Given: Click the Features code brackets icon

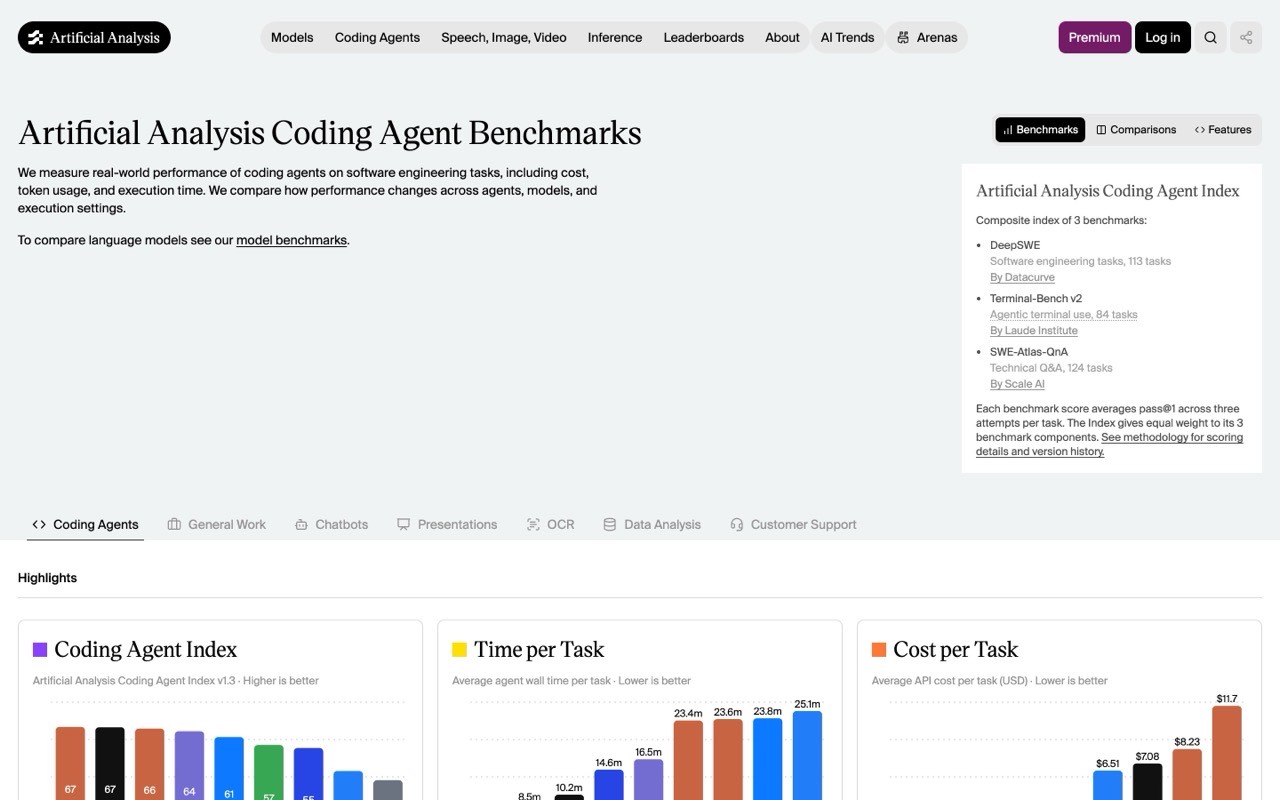Looking at the screenshot, I should coord(1199,130).
